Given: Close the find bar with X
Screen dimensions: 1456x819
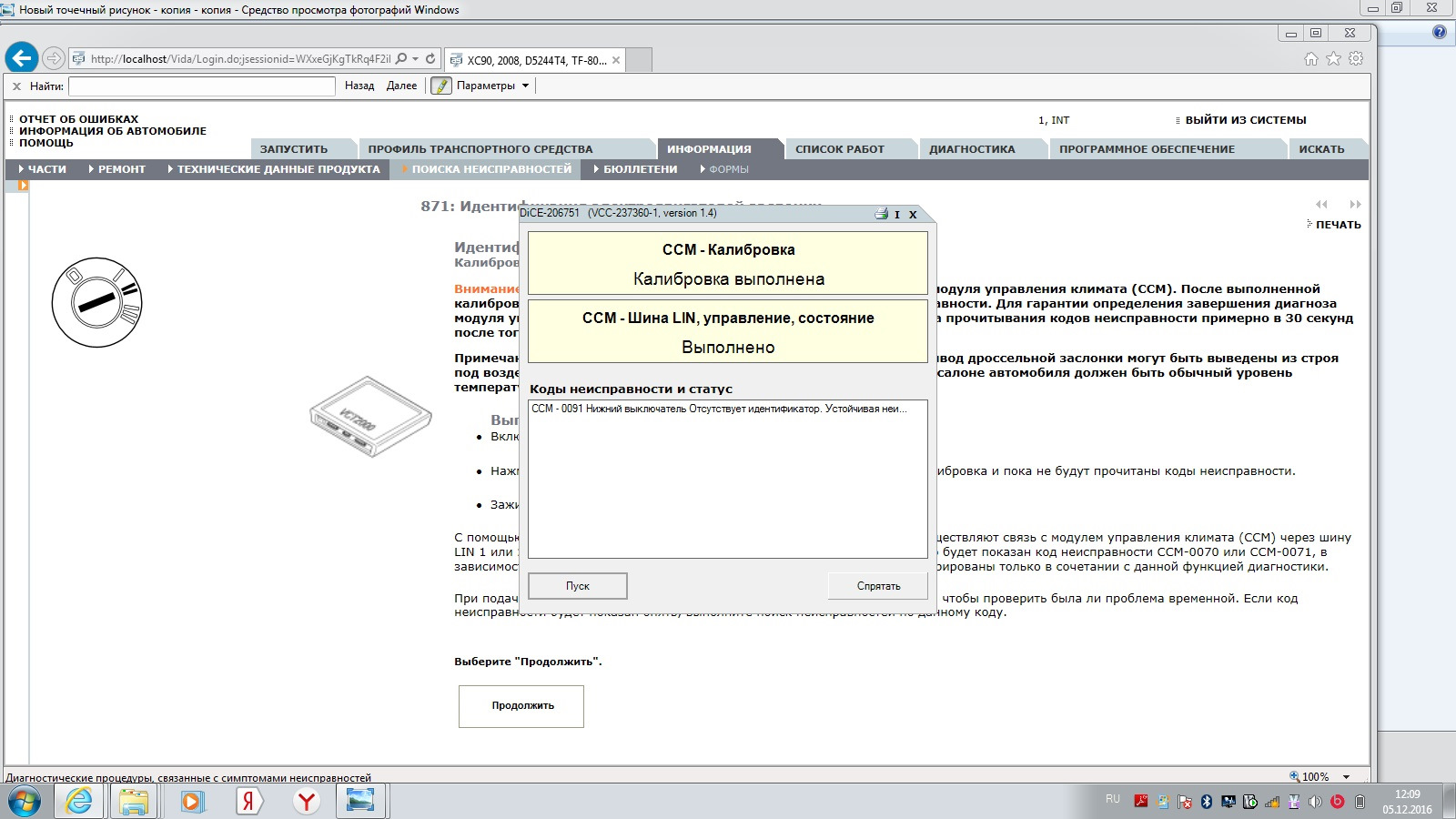Looking at the screenshot, I should tap(16, 86).
